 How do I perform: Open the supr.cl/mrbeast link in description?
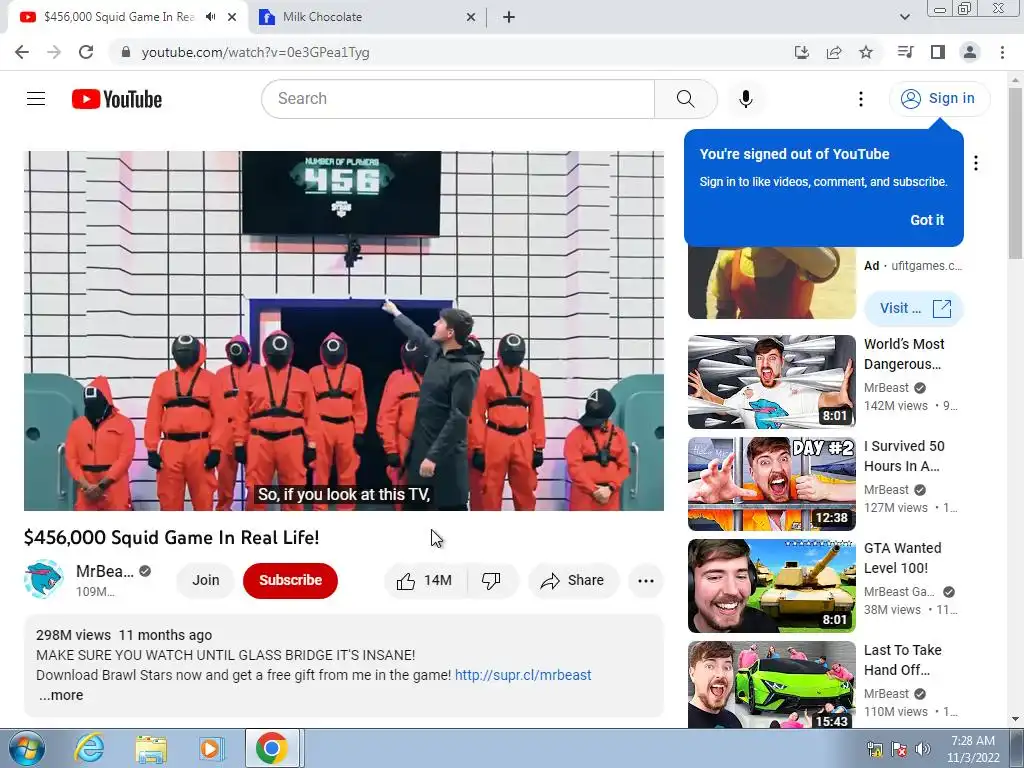522,675
